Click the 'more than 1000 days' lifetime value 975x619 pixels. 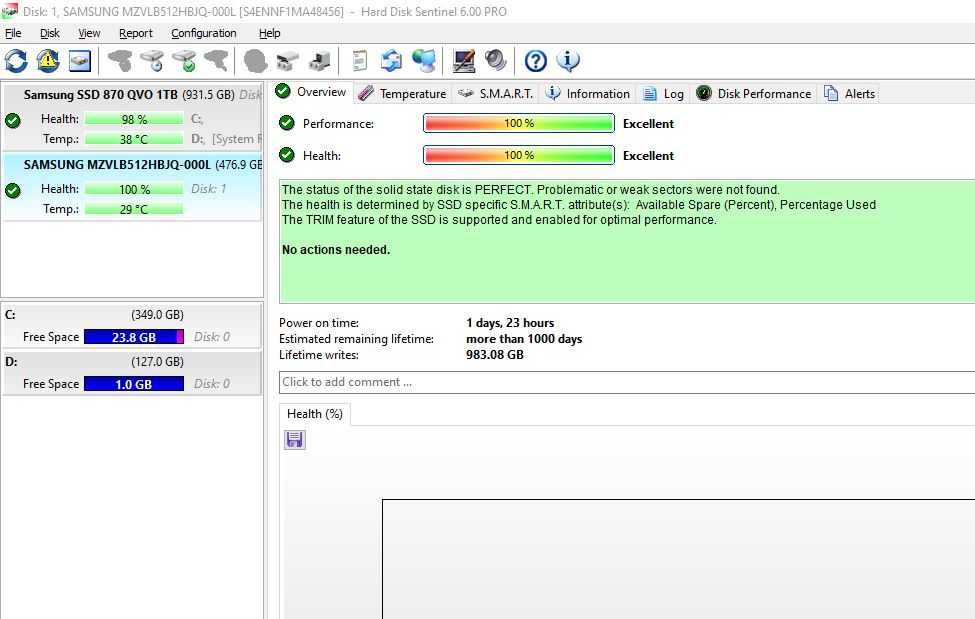point(524,339)
